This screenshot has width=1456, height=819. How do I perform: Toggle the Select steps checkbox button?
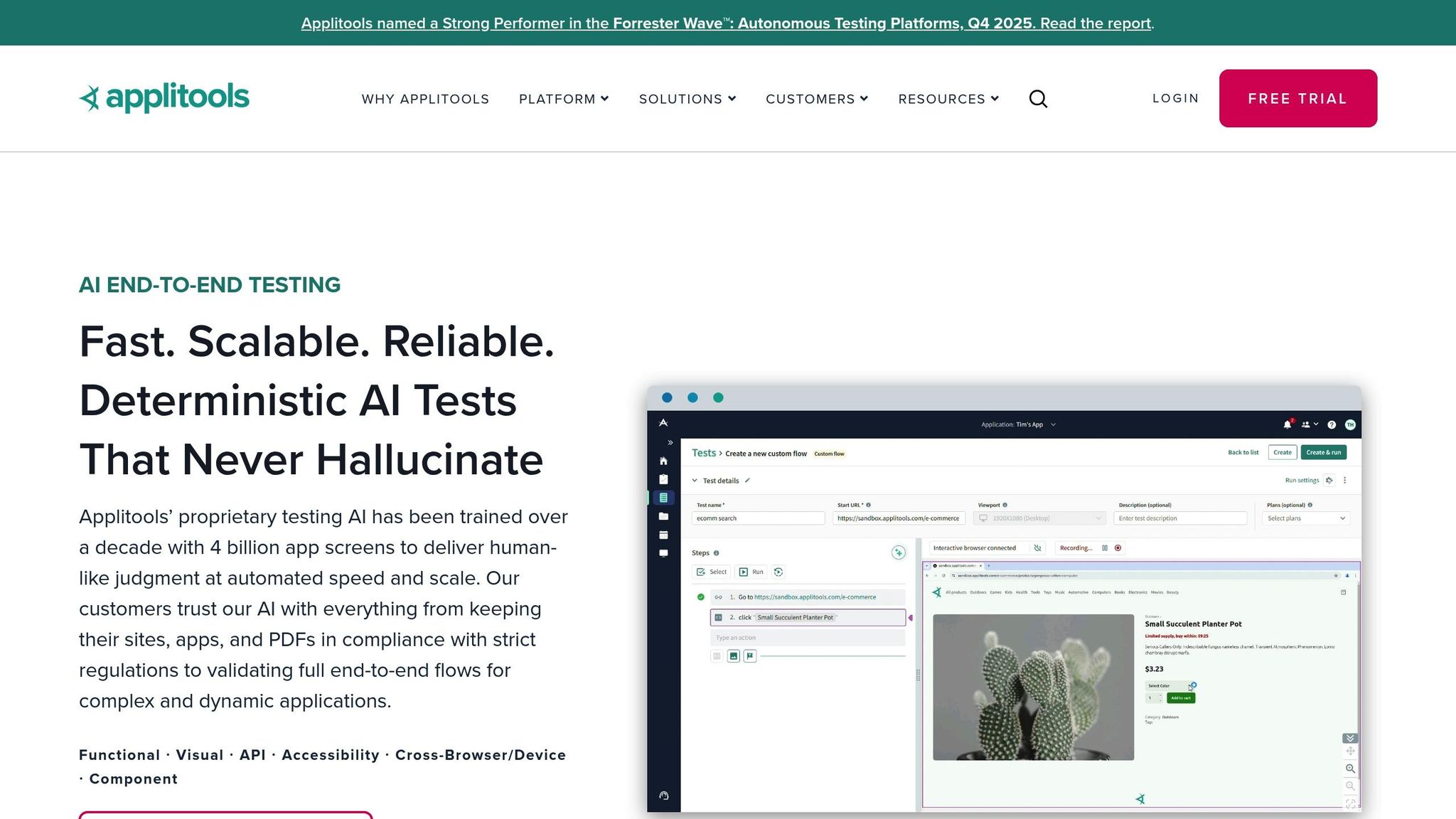(712, 572)
